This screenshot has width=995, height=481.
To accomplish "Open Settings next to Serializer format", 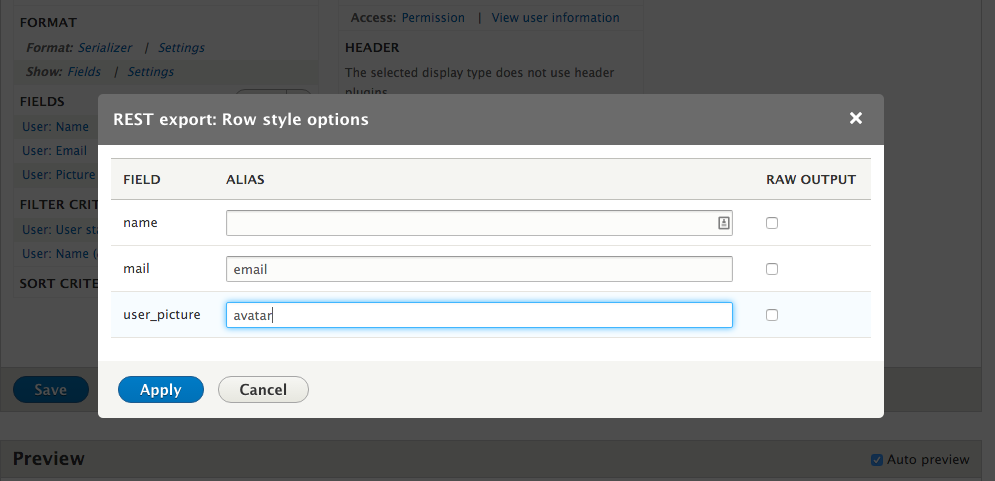I will click(181, 47).
